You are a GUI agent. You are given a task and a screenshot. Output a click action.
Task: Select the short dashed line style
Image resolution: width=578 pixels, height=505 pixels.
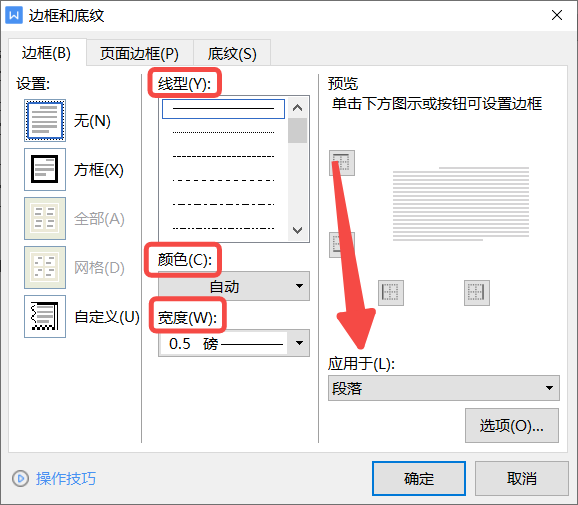click(x=223, y=156)
